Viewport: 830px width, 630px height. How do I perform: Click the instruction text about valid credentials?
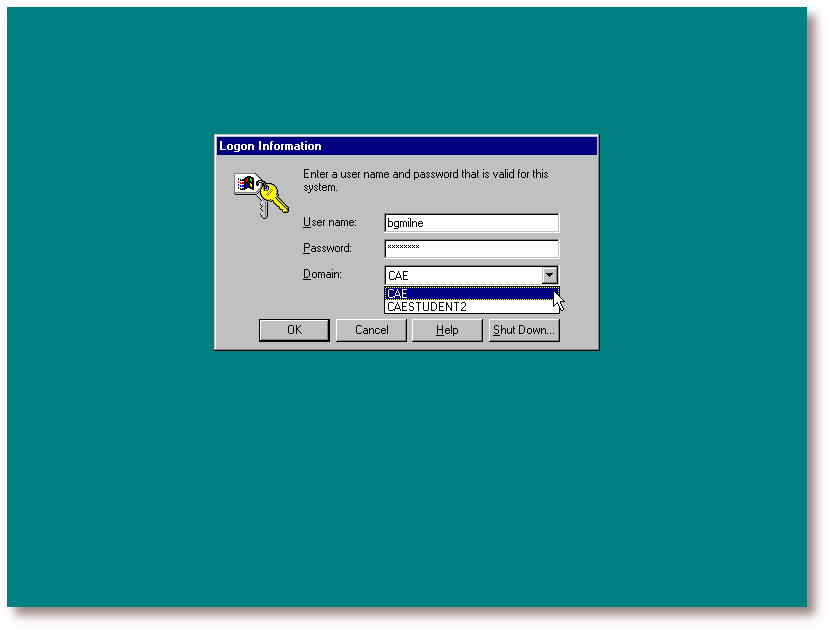click(425, 180)
